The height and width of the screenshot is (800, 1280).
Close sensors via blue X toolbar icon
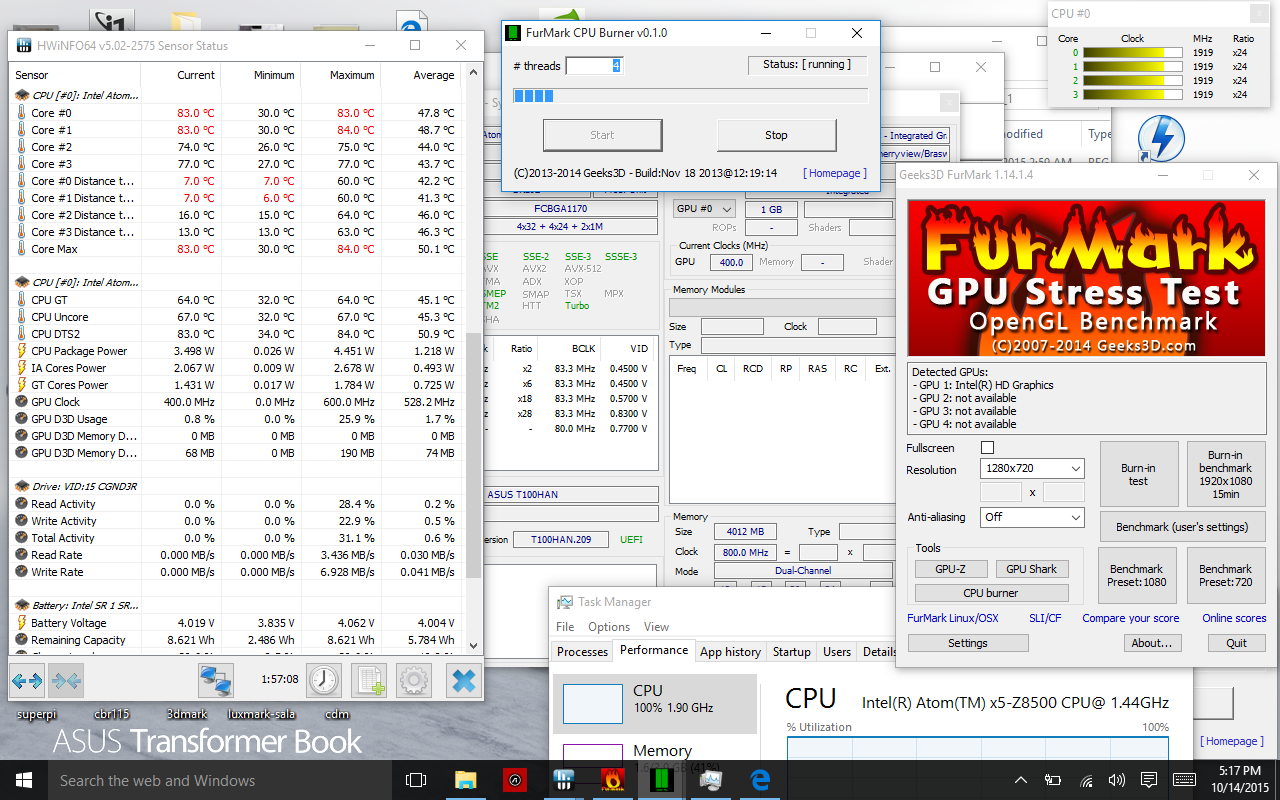tap(463, 681)
